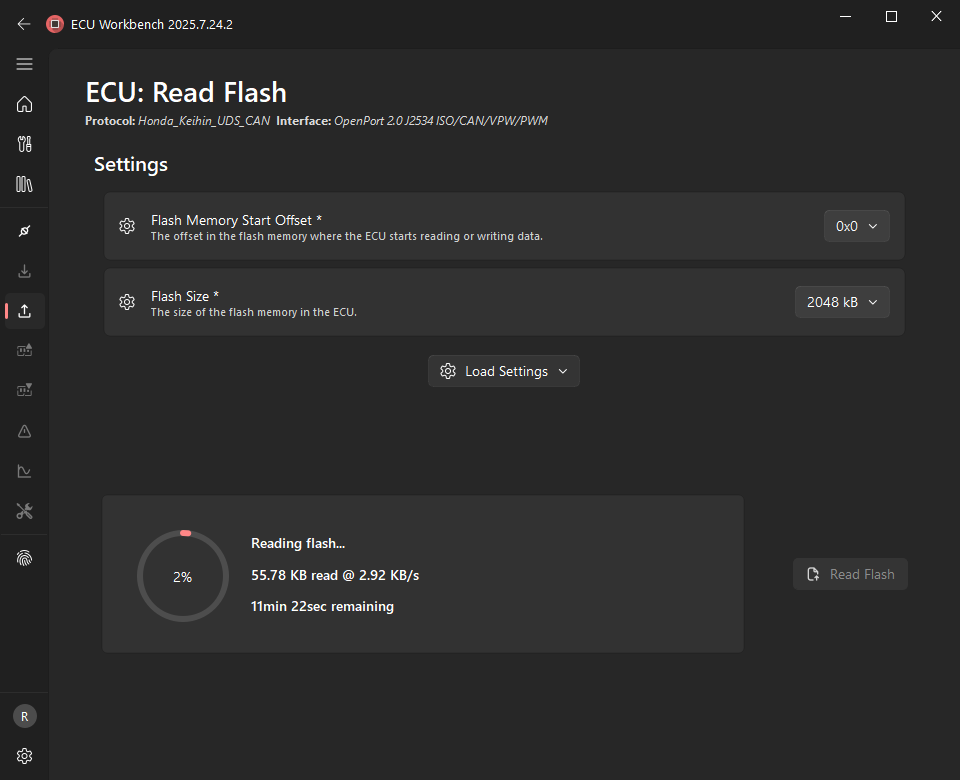Click the highlighted upload (Read Flash) sidebar icon
The width and height of the screenshot is (960, 780).
click(x=24, y=310)
